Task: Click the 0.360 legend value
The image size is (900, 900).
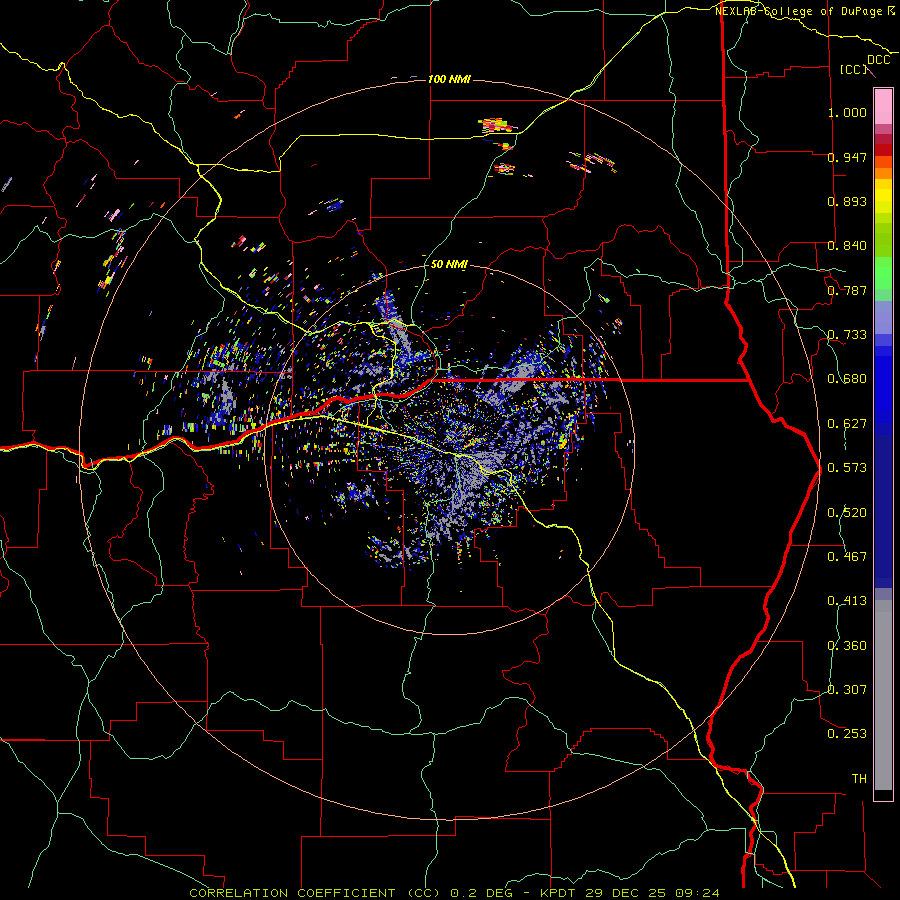Action: [x=847, y=646]
